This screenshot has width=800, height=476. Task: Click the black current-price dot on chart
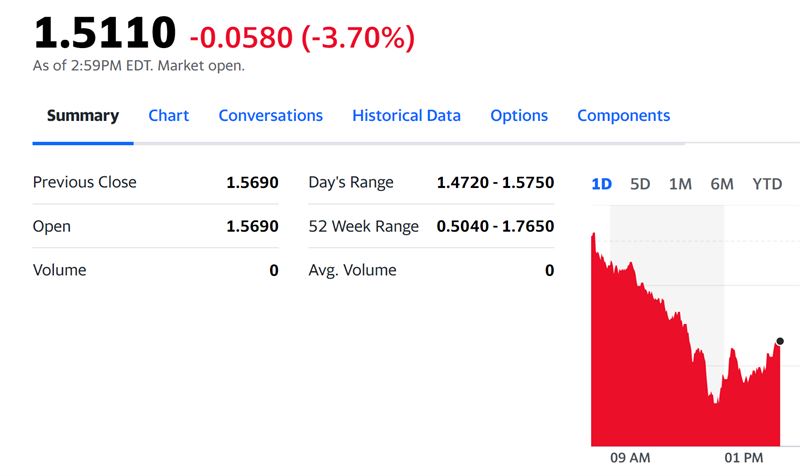pos(780,341)
